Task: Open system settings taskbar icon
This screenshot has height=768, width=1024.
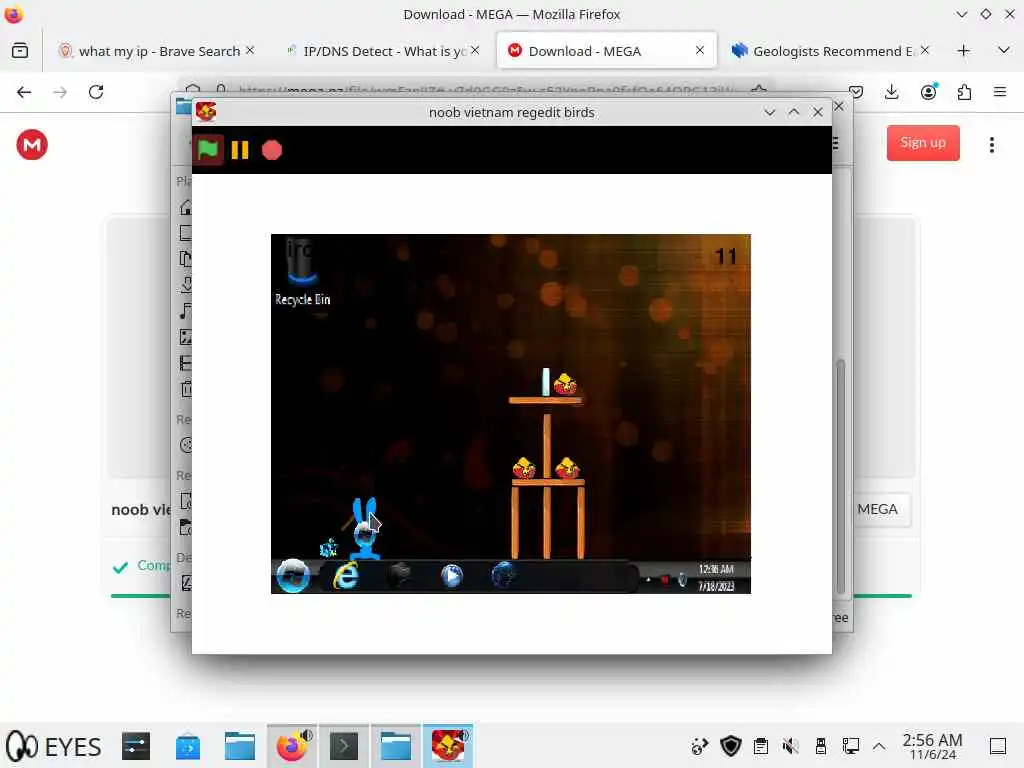Action: (136, 746)
